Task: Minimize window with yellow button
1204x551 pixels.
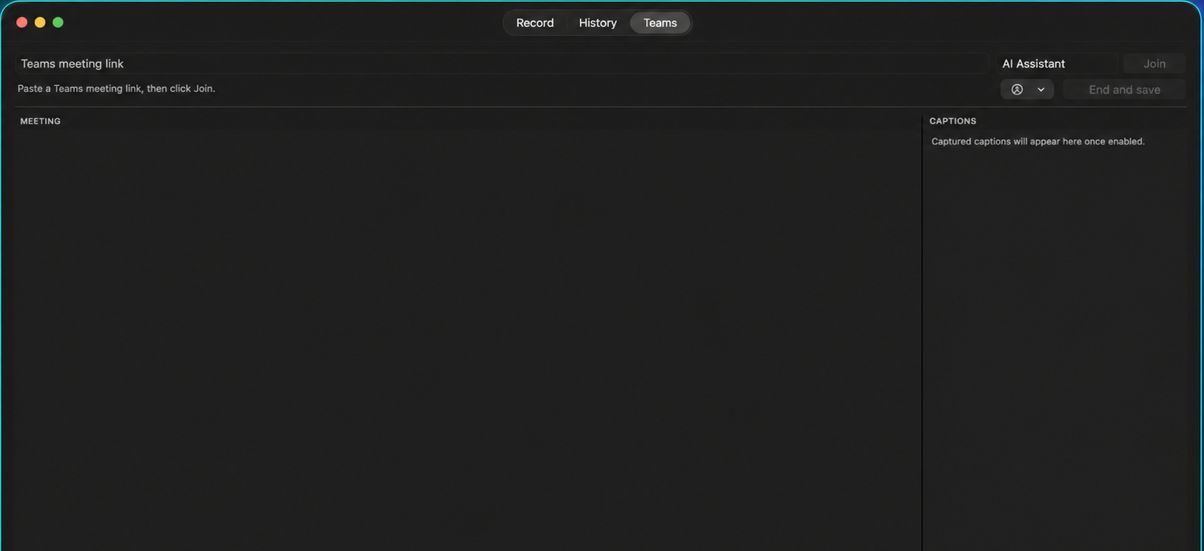Action: pos(40,22)
